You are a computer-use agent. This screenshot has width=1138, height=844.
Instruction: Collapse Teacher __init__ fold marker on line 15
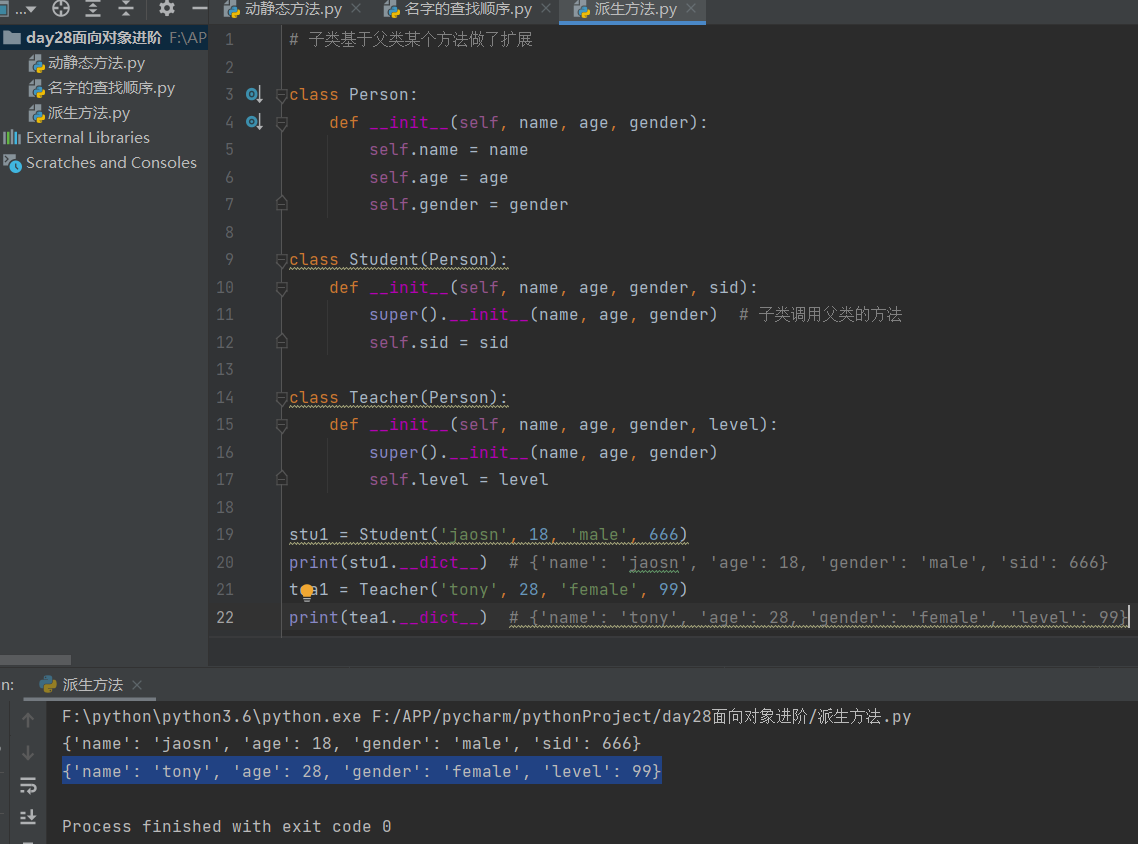tap(282, 425)
